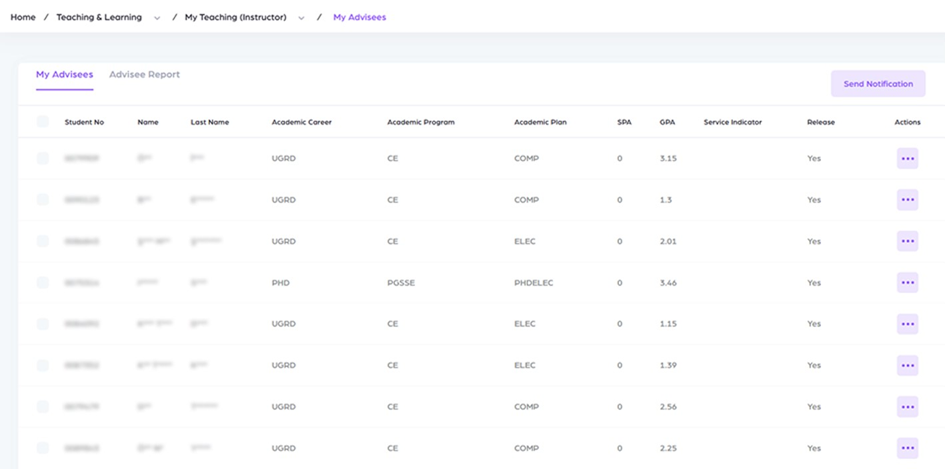Select the My Advisees tab

[x=64, y=75]
